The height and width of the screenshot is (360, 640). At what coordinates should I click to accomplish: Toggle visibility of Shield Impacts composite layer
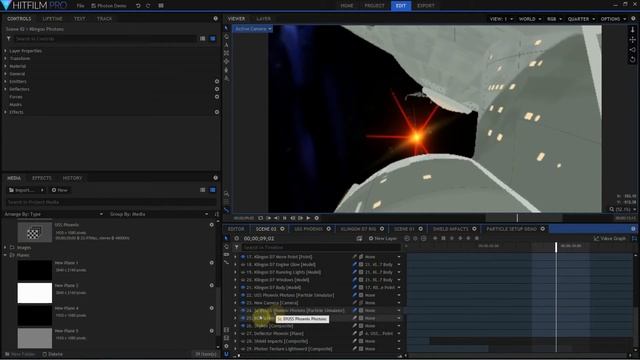[243, 341]
